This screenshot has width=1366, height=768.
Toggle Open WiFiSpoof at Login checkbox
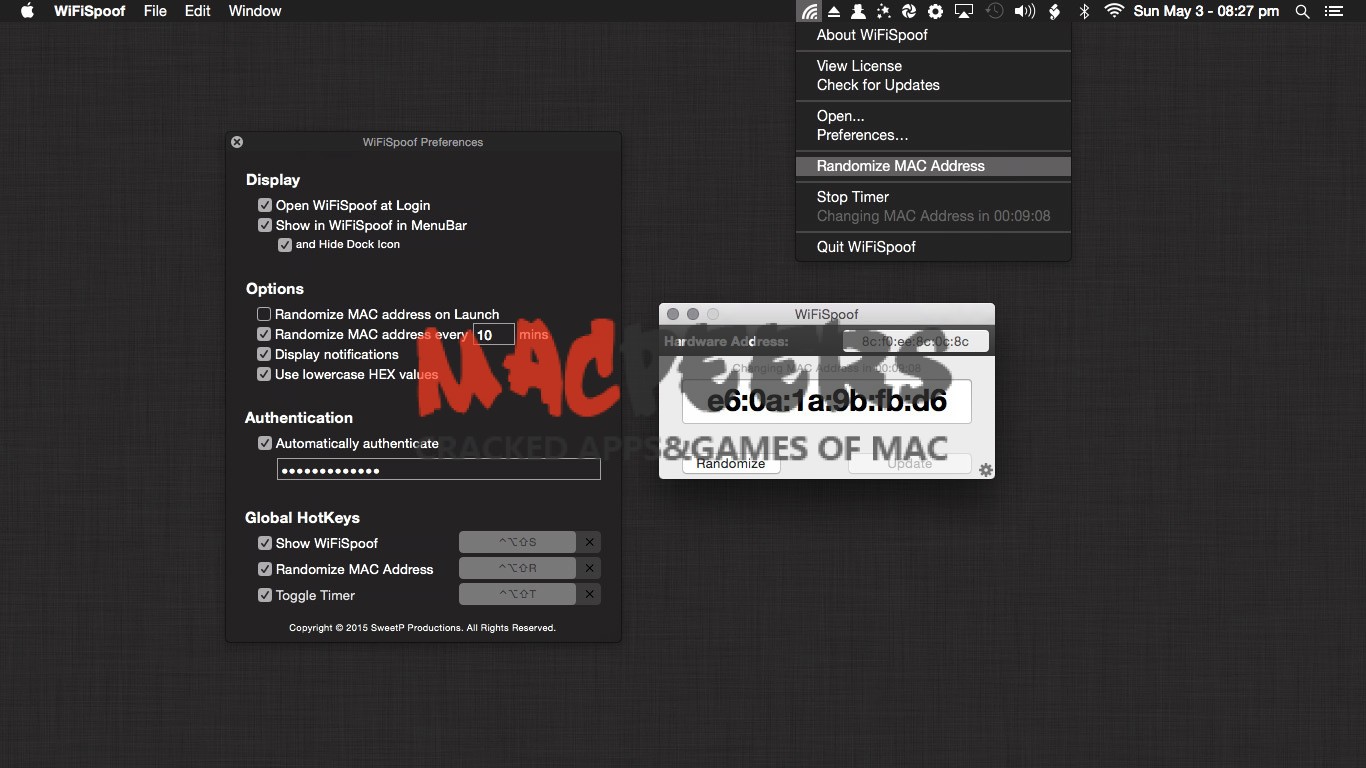click(x=265, y=205)
